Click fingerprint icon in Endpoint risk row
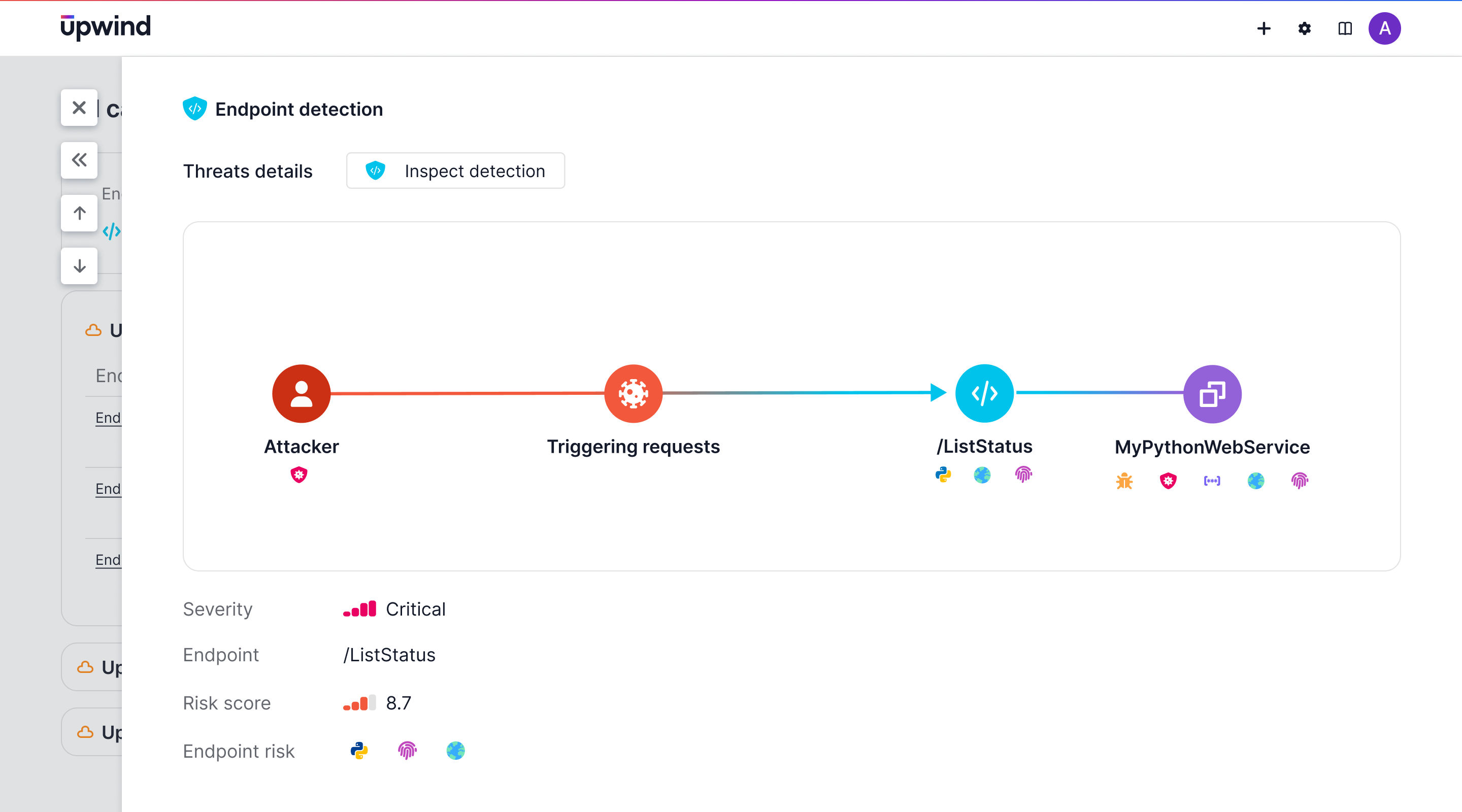1462x812 pixels. pyautogui.click(x=407, y=751)
